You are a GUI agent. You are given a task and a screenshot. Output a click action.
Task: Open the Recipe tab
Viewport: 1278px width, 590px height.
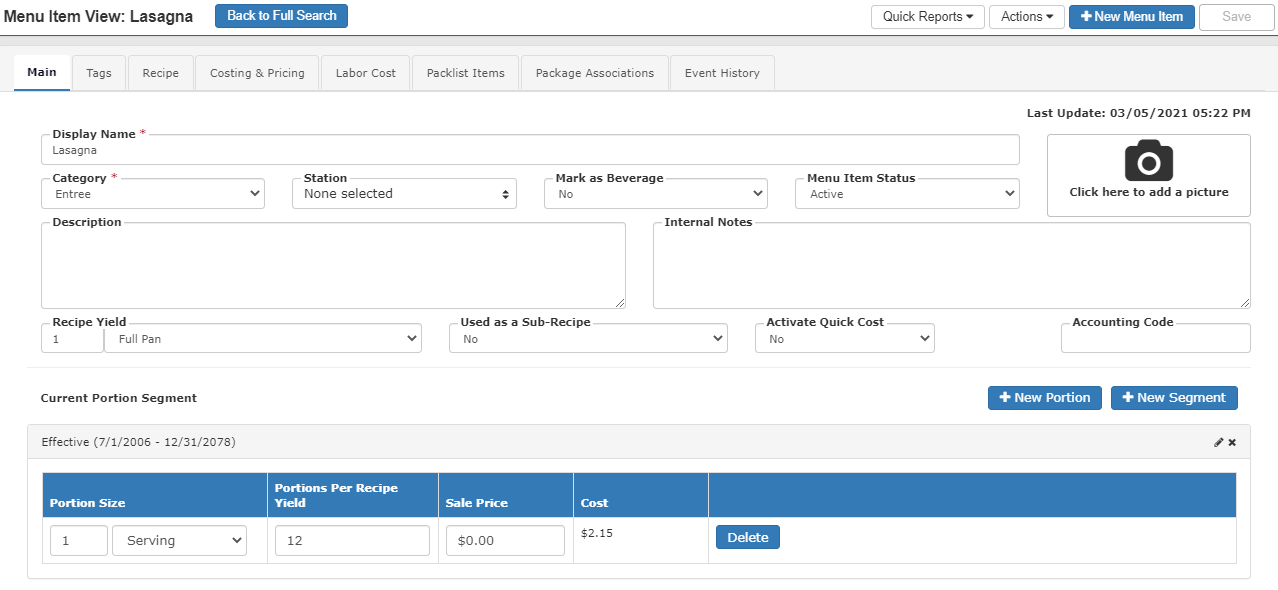pos(161,73)
